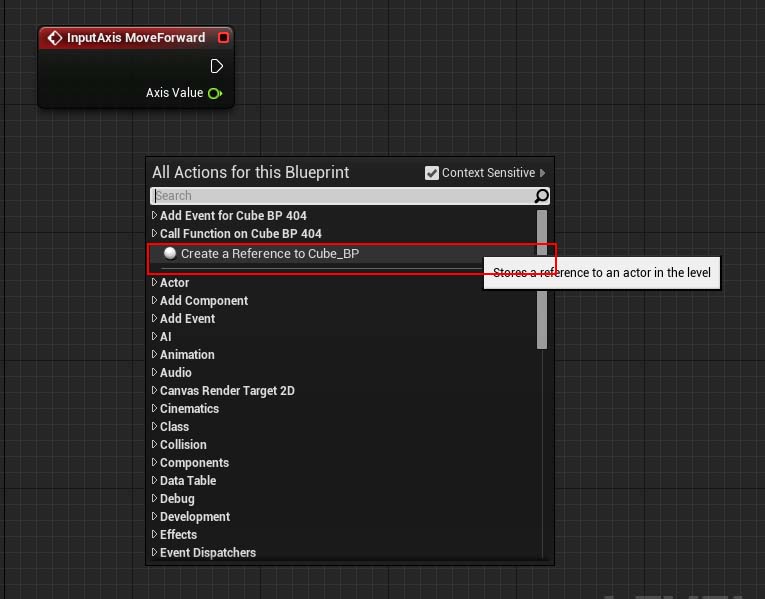Viewport: 765px width, 599px height.
Task: Click the All Actions for this Blueprint heading
Action: click(x=250, y=172)
